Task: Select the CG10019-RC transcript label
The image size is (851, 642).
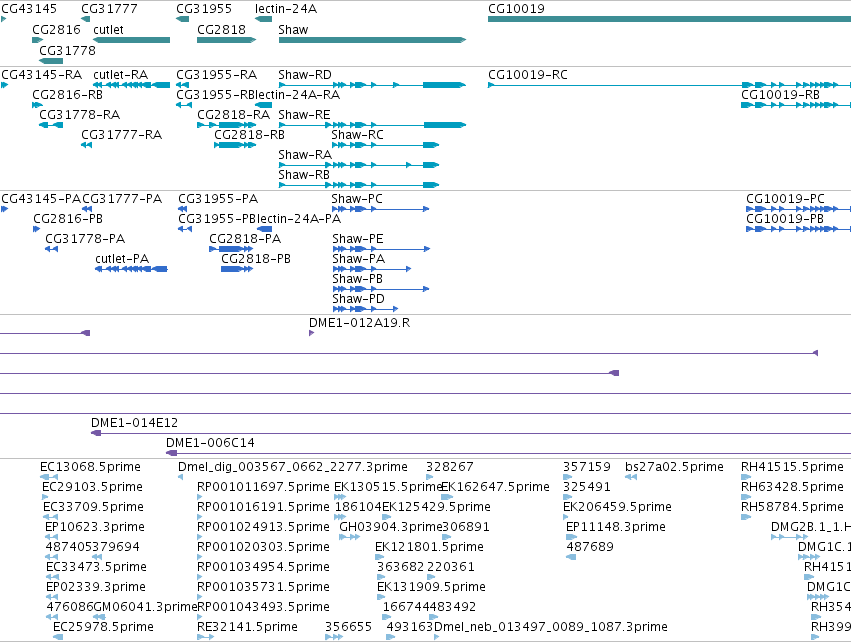Action: tap(528, 74)
